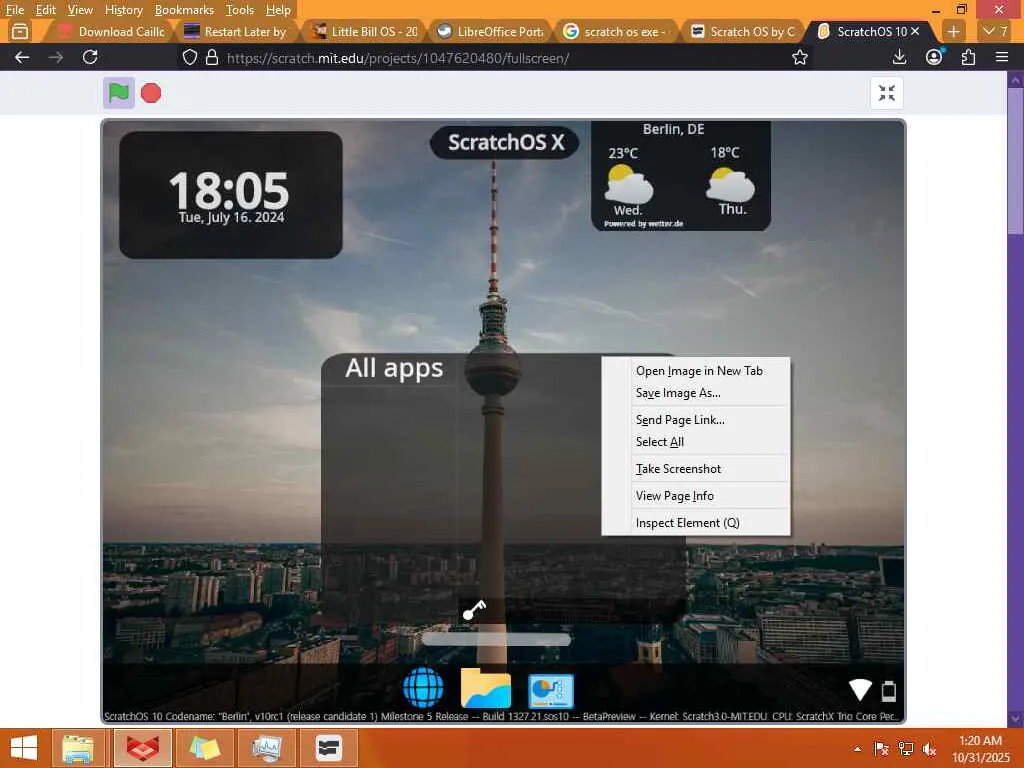Image resolution: width=1024 pixels, height=768 pixels.
Task: Open the settings panel app in dock
Action: [551, 691]
